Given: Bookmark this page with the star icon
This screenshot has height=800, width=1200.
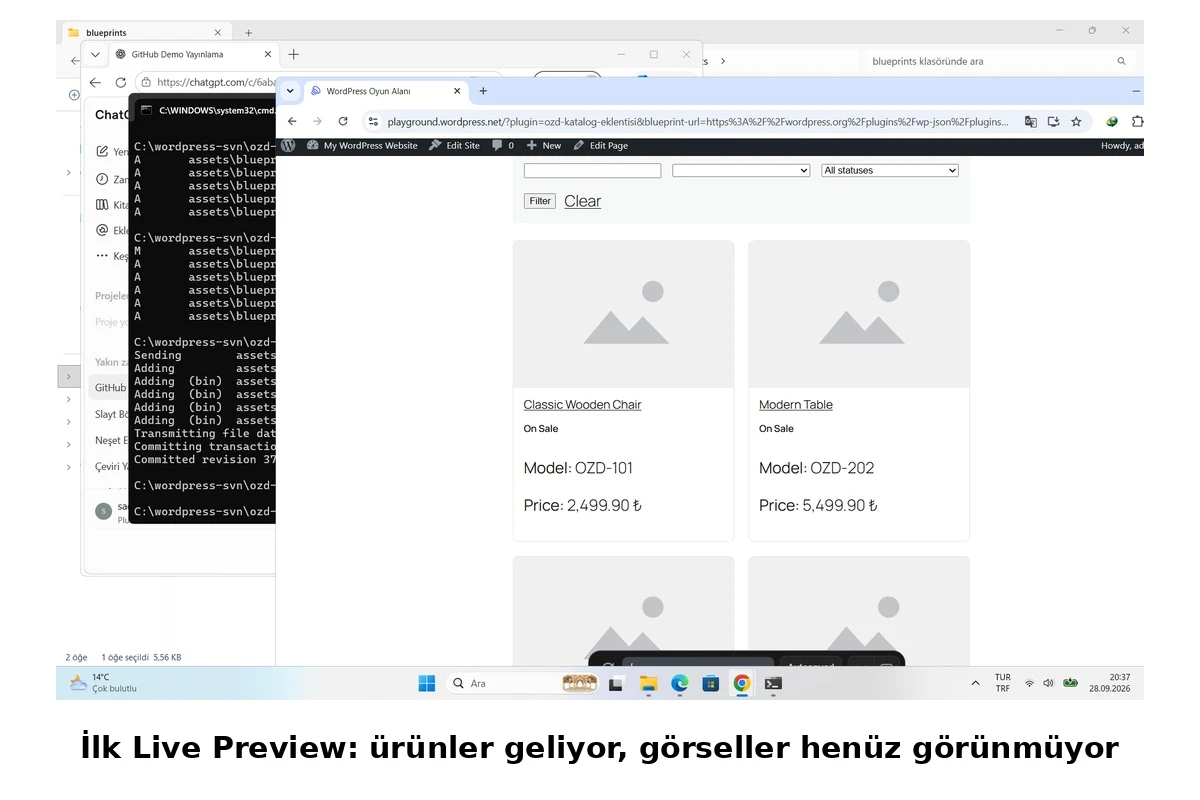Looking at the screenshot, I should click(x=1076, y=121).
